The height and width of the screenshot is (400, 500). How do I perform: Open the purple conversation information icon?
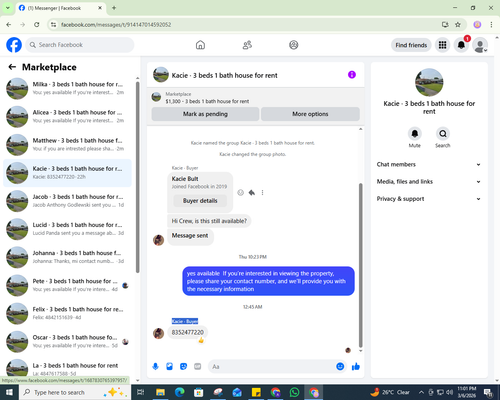(x=352, y=75)
